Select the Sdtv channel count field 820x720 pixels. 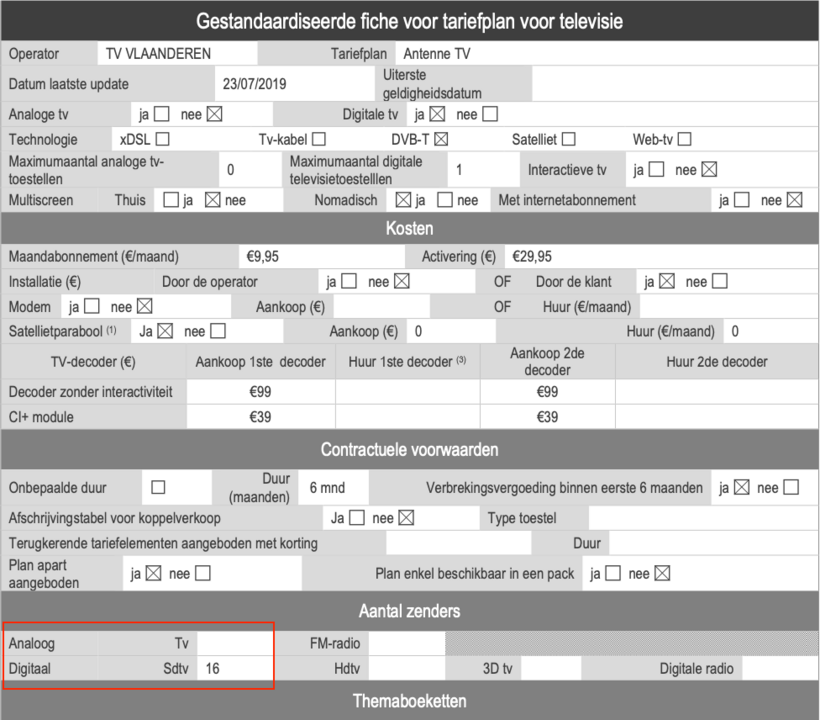[x=234, y=669]
